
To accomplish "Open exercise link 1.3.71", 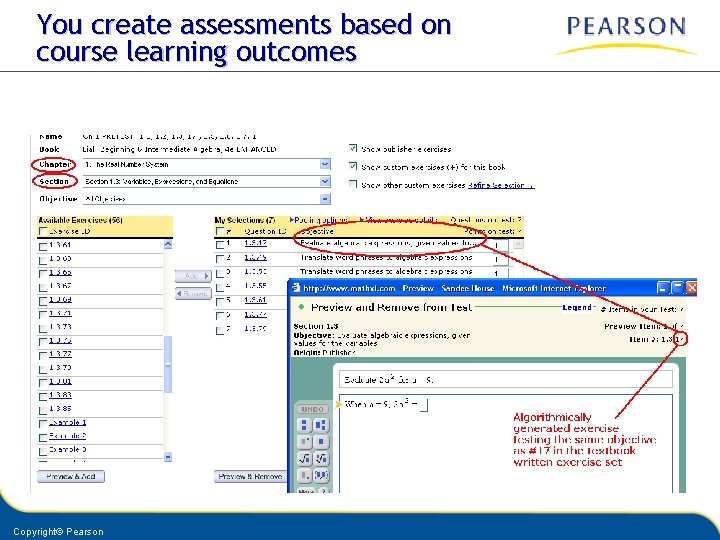I will 60,313.
